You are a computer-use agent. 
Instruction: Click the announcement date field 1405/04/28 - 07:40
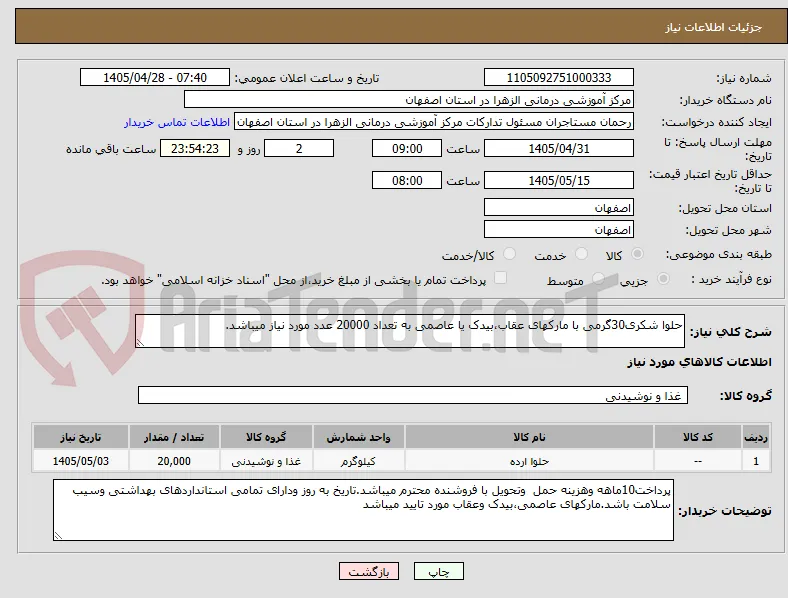[x=155, y=77]
